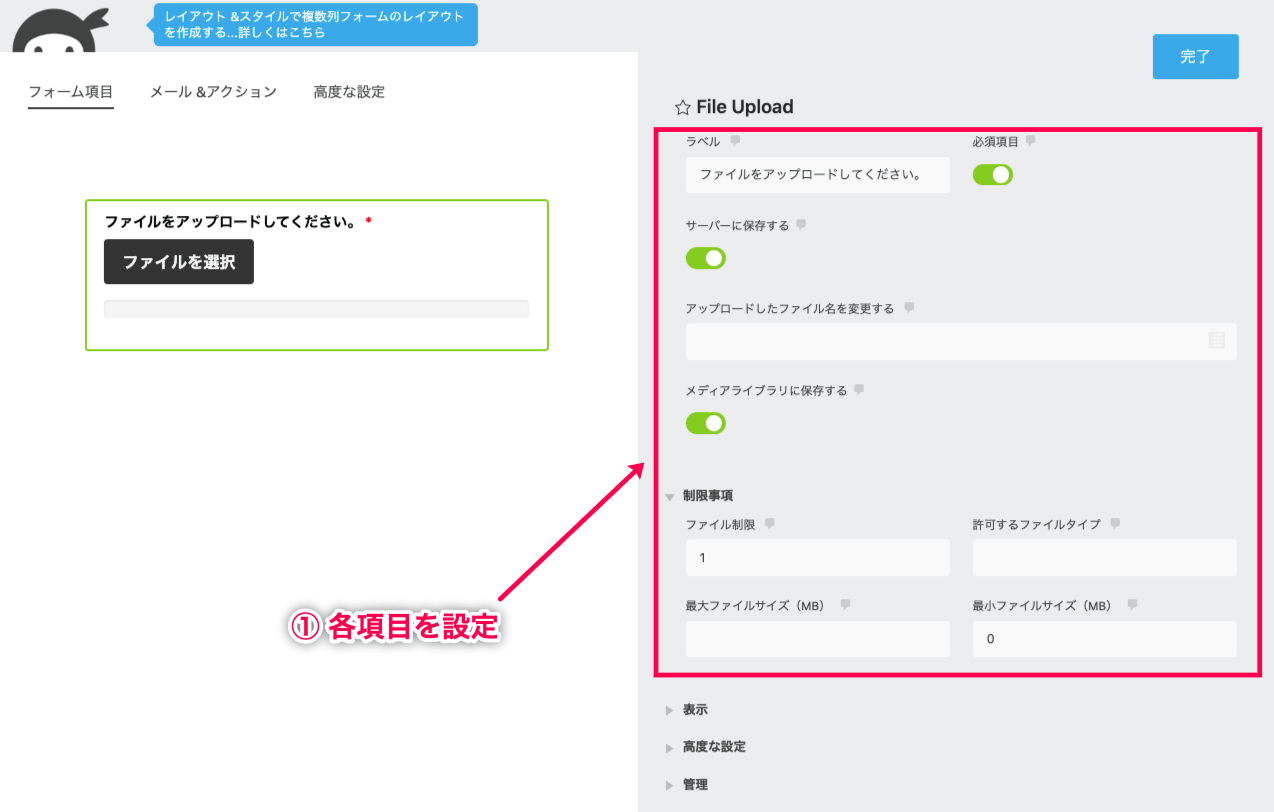The width and height of the screenshot is (1274, 812).
Task: Click help bubble next to 許可するファイルタイプ
Action: pos(1115,524)
